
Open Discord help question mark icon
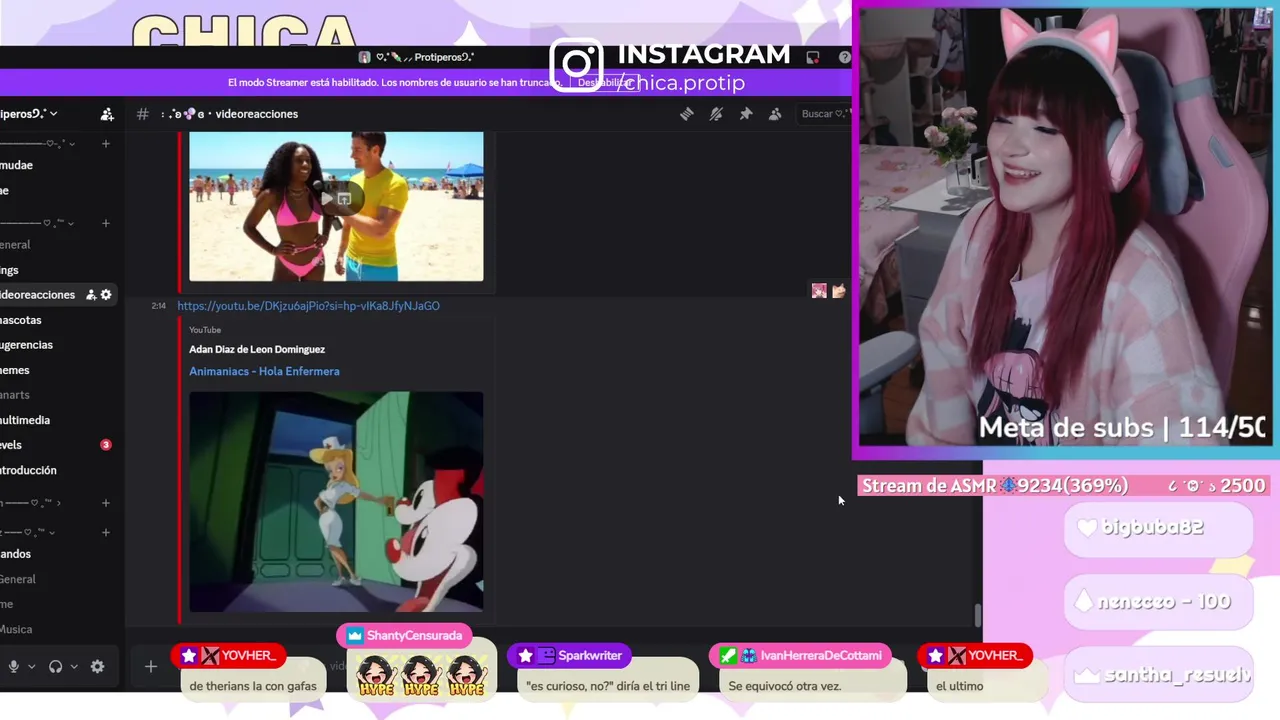pyautogui.click(x=845, y=57)
